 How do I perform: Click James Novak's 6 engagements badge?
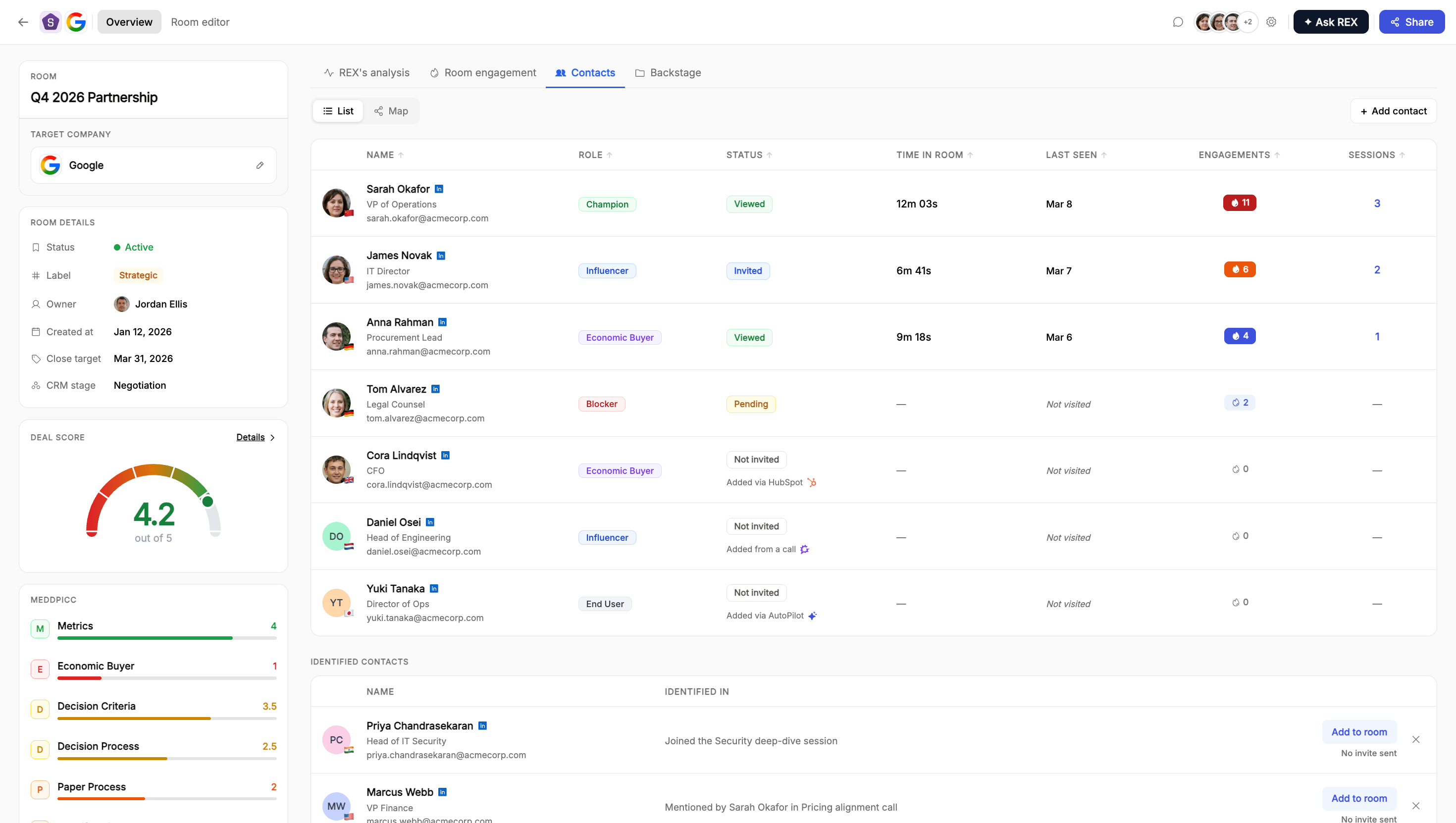[x=1240, y=269]
